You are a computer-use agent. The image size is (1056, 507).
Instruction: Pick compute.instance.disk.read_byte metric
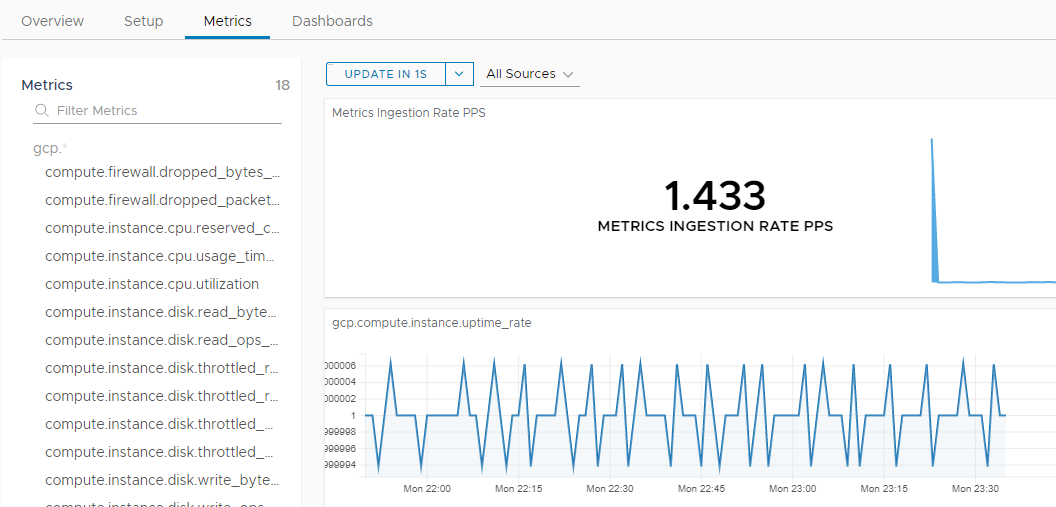161,312
